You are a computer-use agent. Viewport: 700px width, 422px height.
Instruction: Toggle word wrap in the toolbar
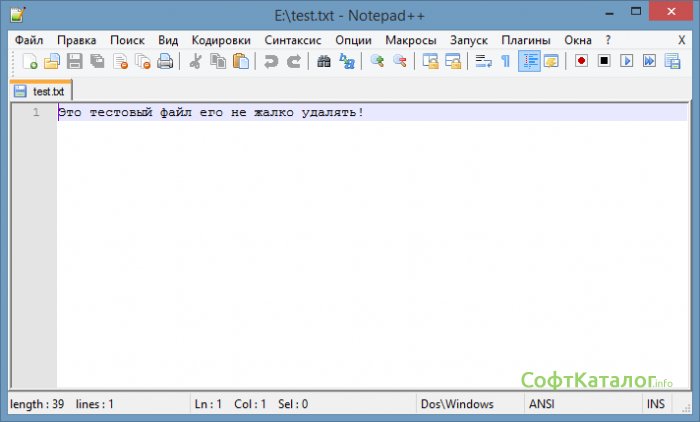(483, 62)
